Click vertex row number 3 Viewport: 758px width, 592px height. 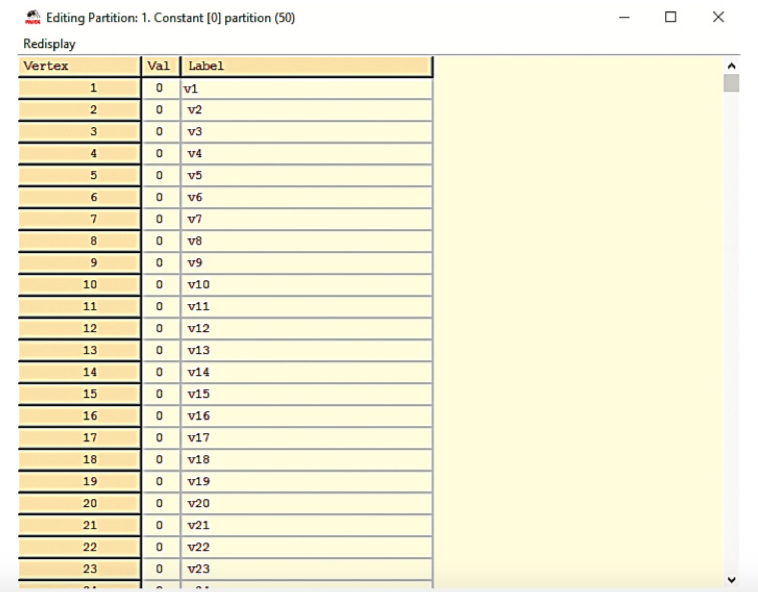pos(79,132)
